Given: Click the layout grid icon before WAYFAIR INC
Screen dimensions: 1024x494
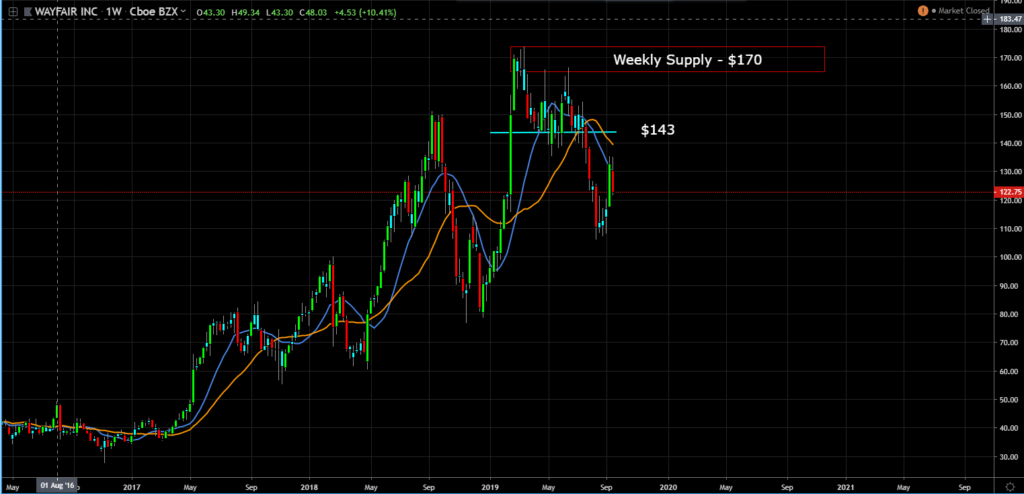Looking at the screenshot, I should click(x=12, y=11).
